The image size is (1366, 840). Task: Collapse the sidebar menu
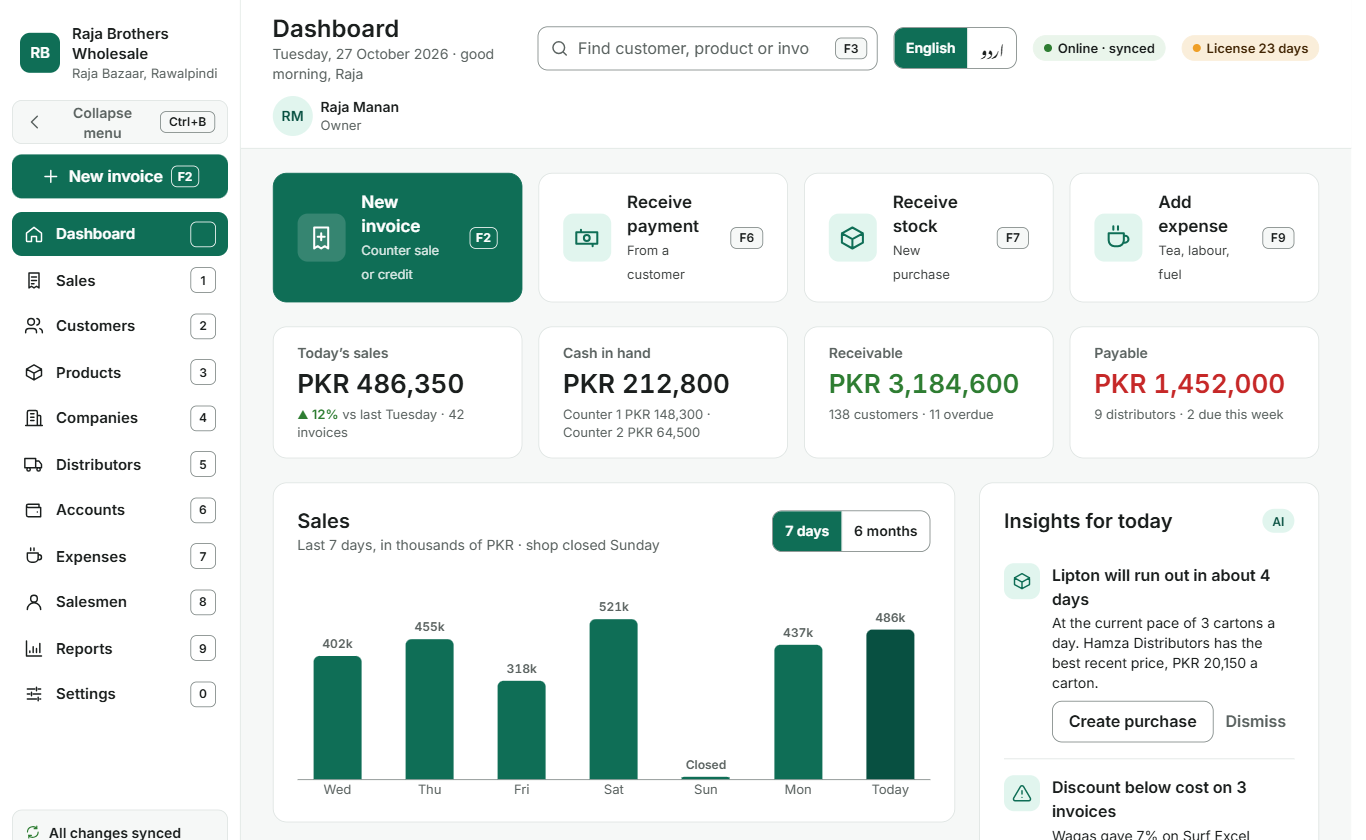tap(120, 122)
